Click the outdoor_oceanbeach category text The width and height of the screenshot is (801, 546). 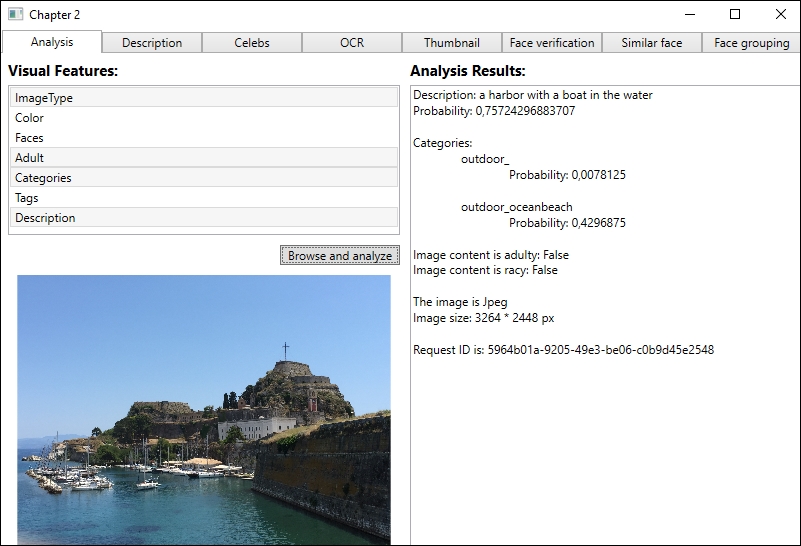tap(516, 207)
